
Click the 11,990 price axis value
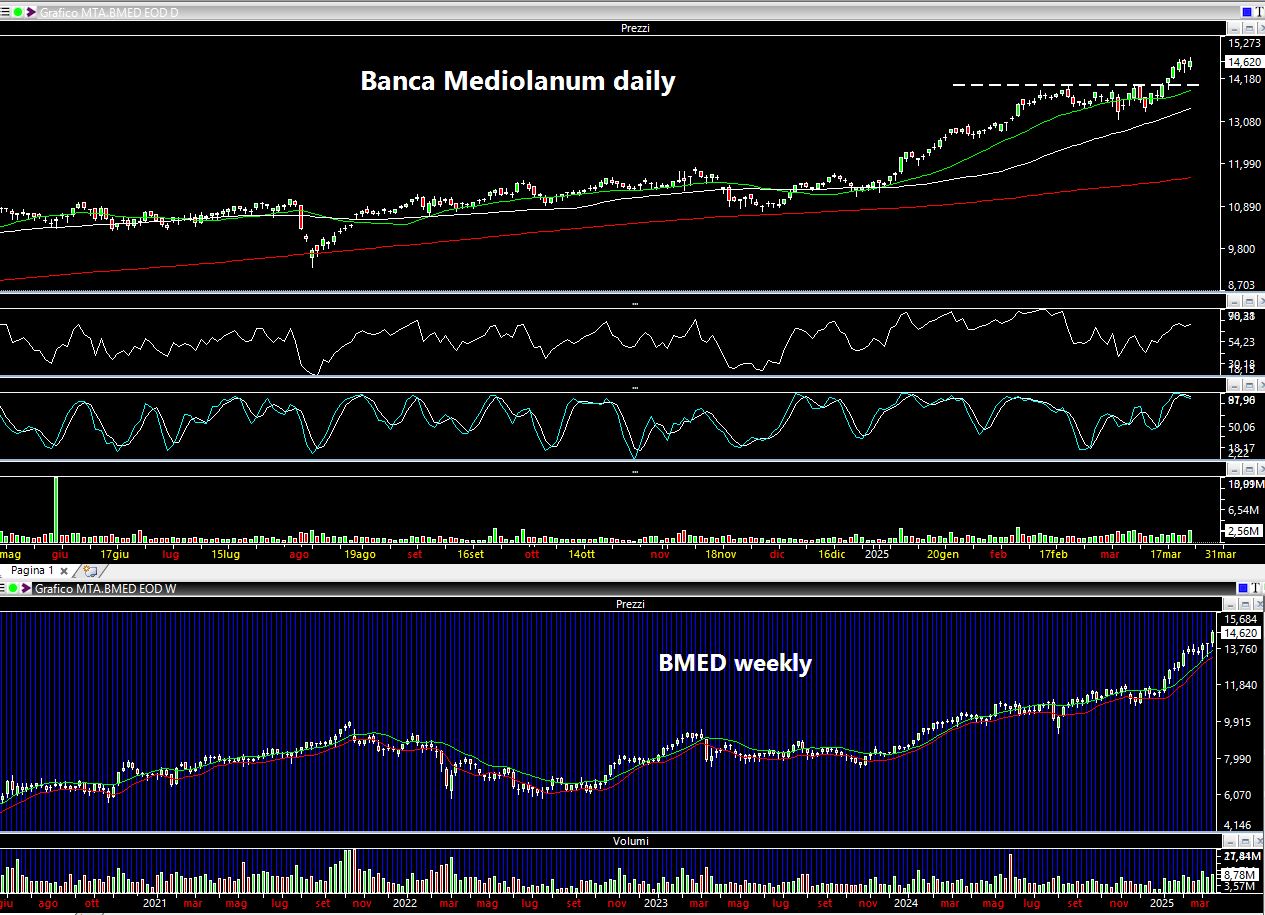point(1243,165)
